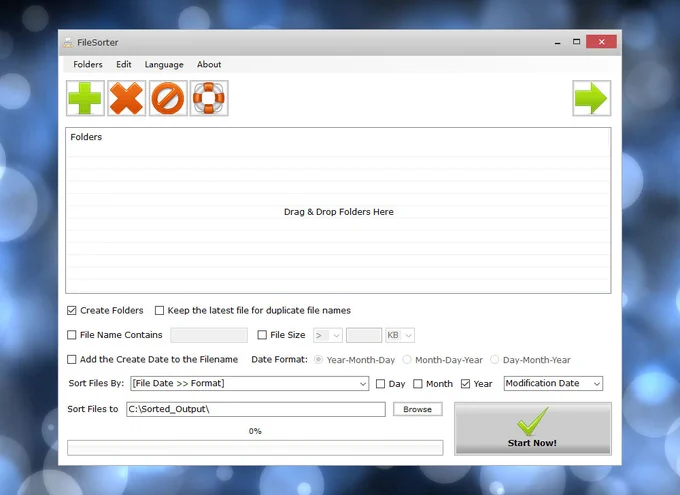Open the Language menu
Viewport: 680px width, 495px height.
pyautogui.click(x=164, y=65)
